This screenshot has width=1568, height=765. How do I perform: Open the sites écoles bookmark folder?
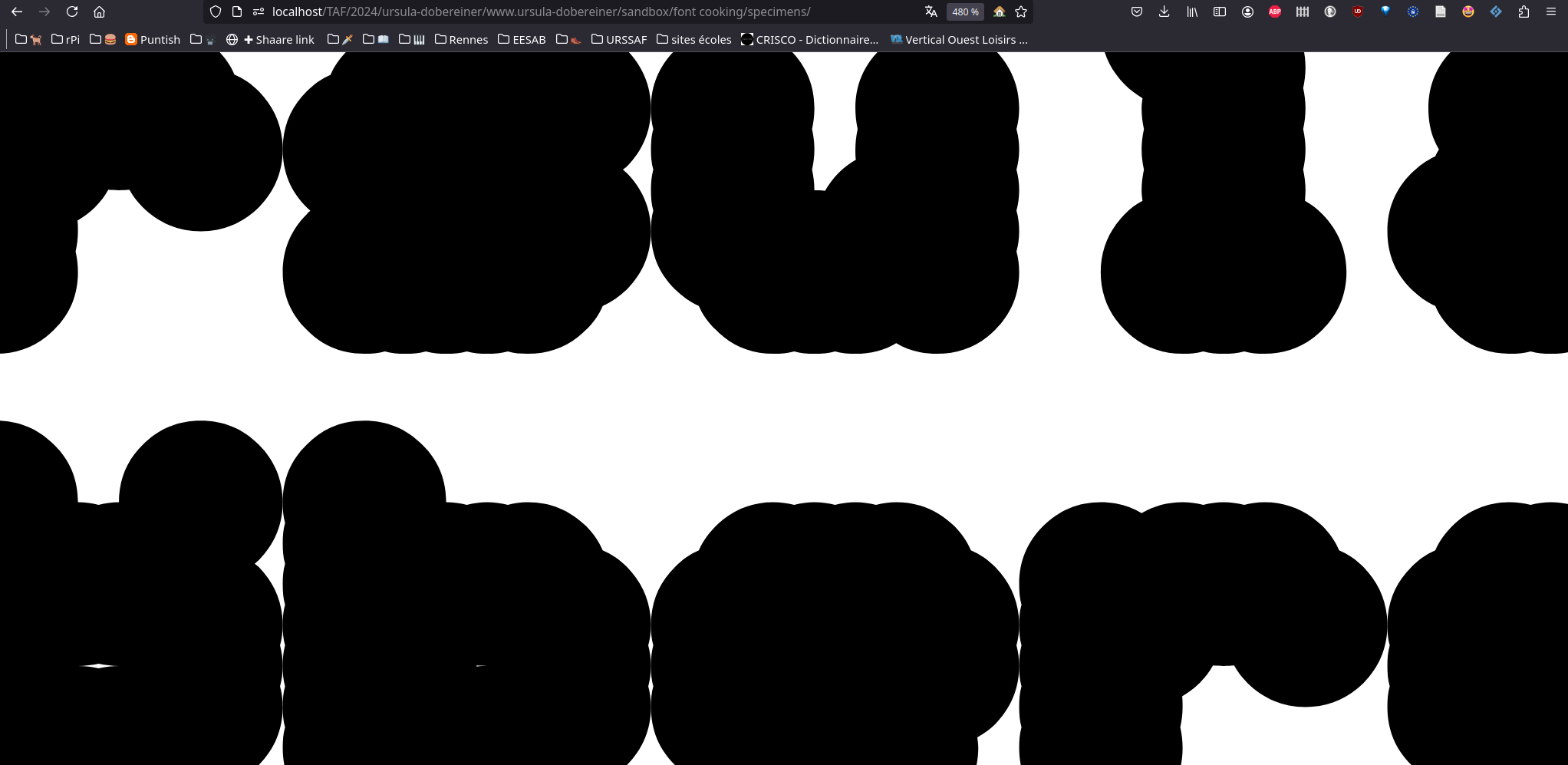pyautogui.click(x=694, y=39)
